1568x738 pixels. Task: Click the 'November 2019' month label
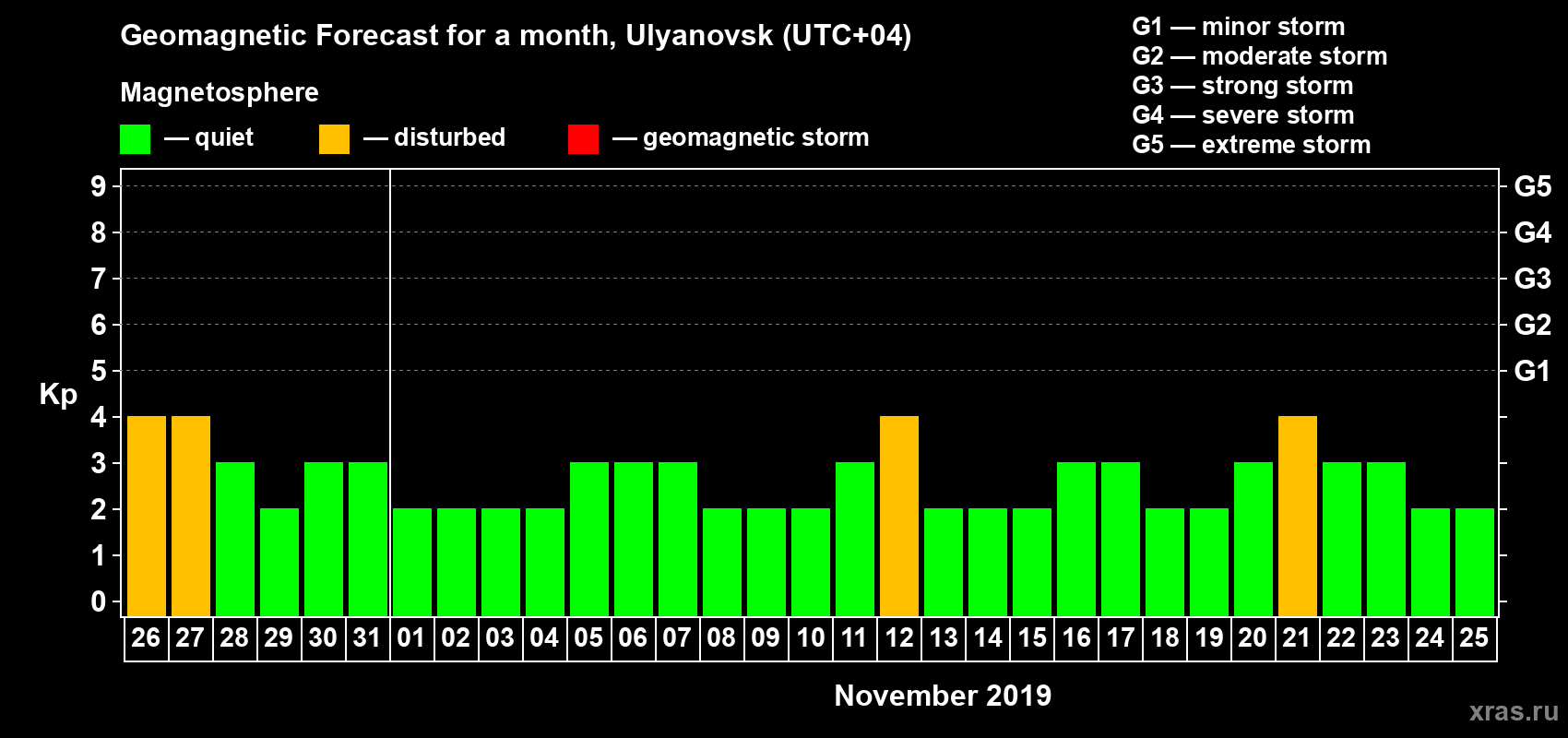(x=943, y=696)
